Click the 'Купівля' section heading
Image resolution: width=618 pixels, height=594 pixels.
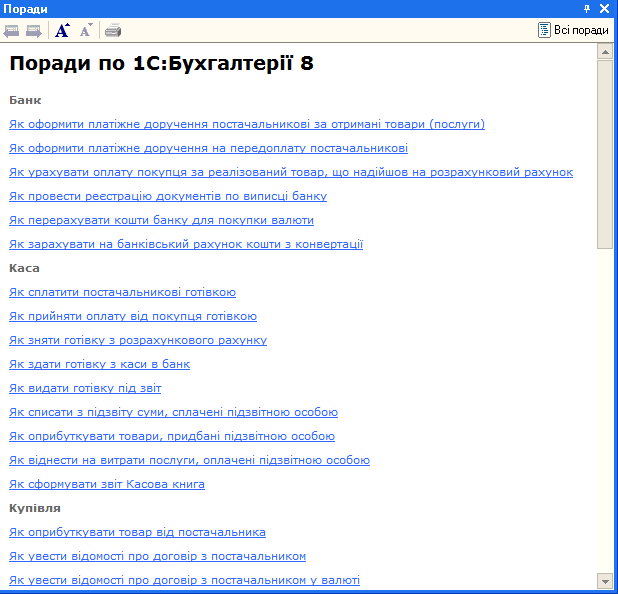point(35,508)
